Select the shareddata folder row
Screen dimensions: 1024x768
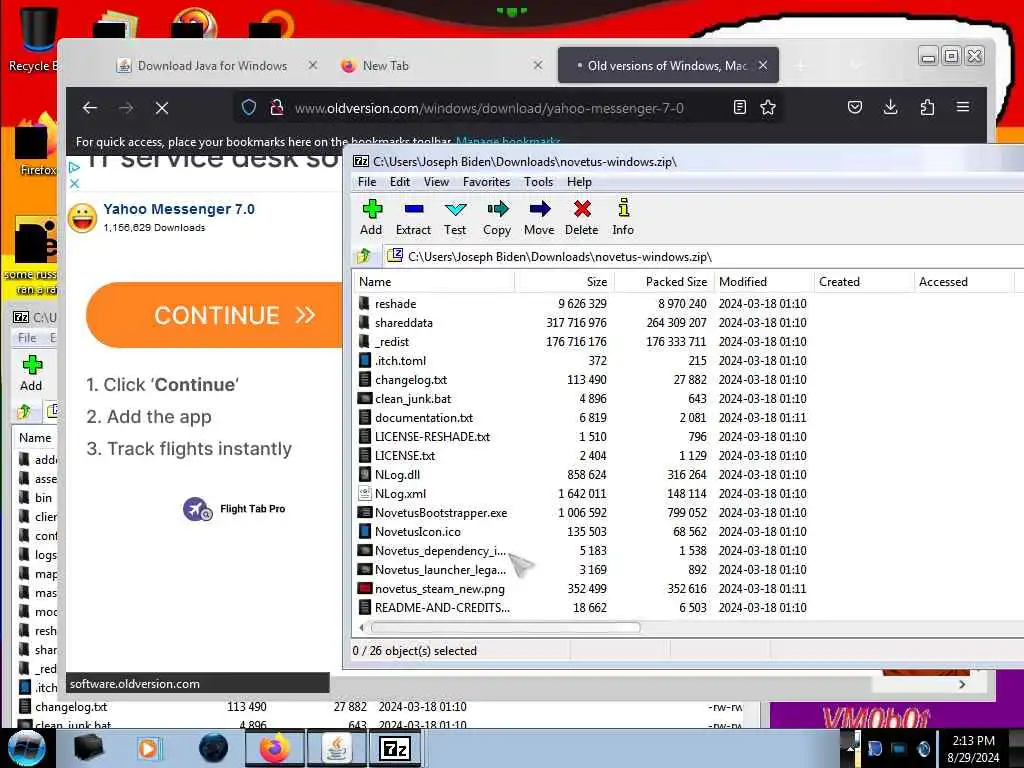point(583,323)
